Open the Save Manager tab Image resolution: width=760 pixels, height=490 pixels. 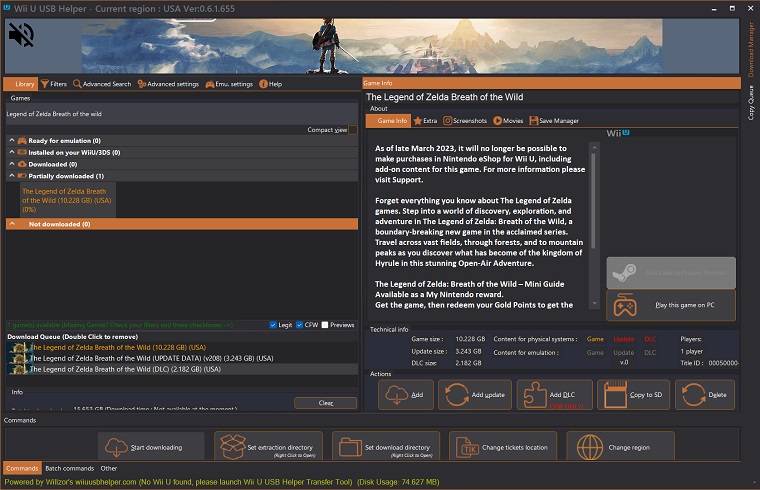click(554, 121)
